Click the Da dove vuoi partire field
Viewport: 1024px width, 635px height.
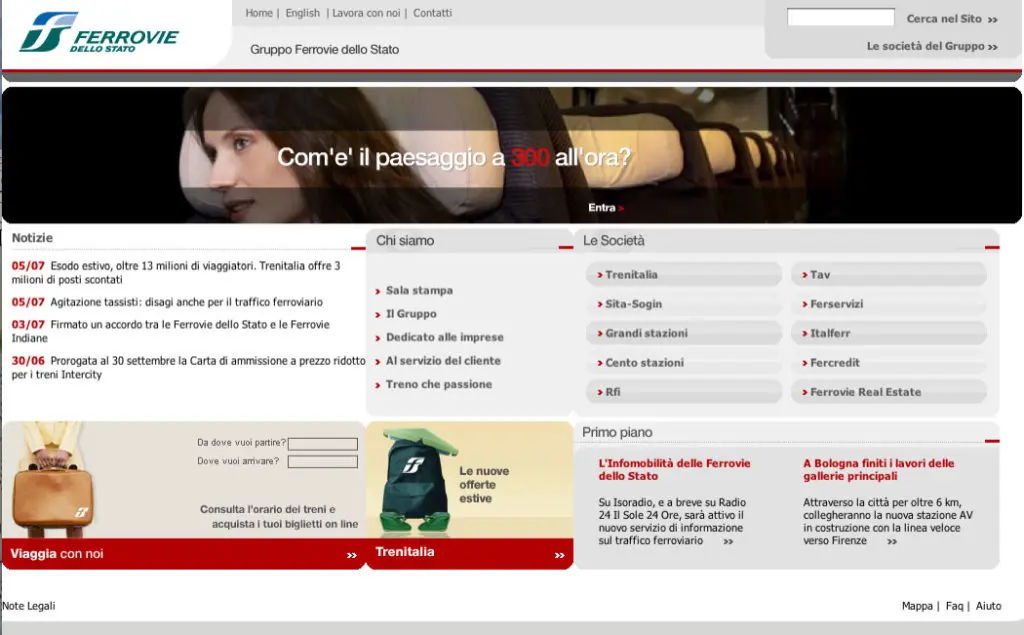coord(323,444)
